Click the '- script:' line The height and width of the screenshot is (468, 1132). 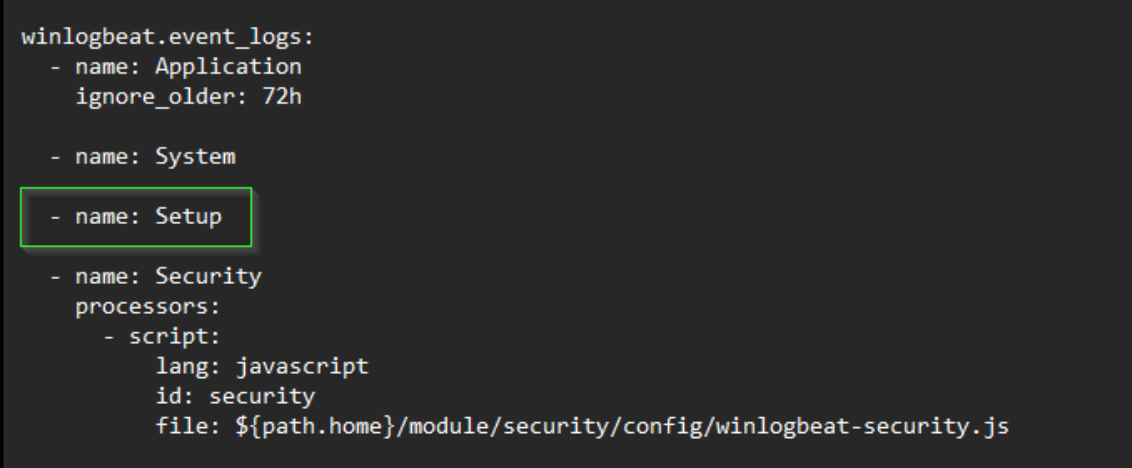[x=161, y=337]
